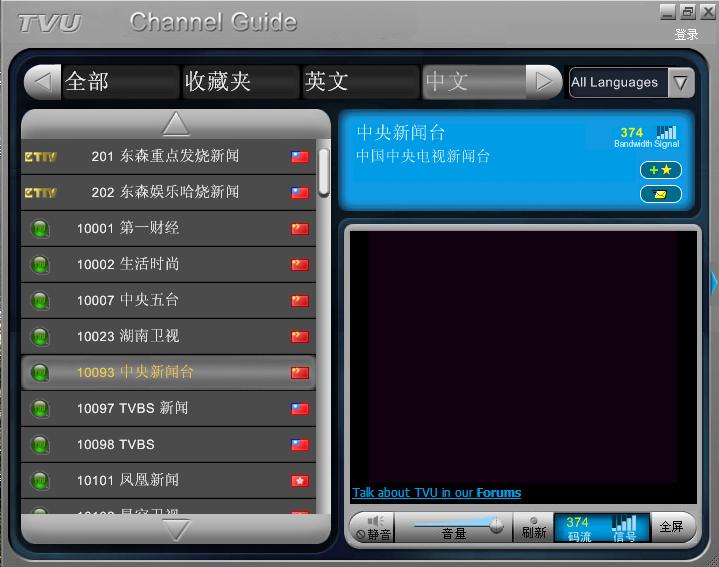Click the ETTV logo on channel 202

tap(40, 193)
